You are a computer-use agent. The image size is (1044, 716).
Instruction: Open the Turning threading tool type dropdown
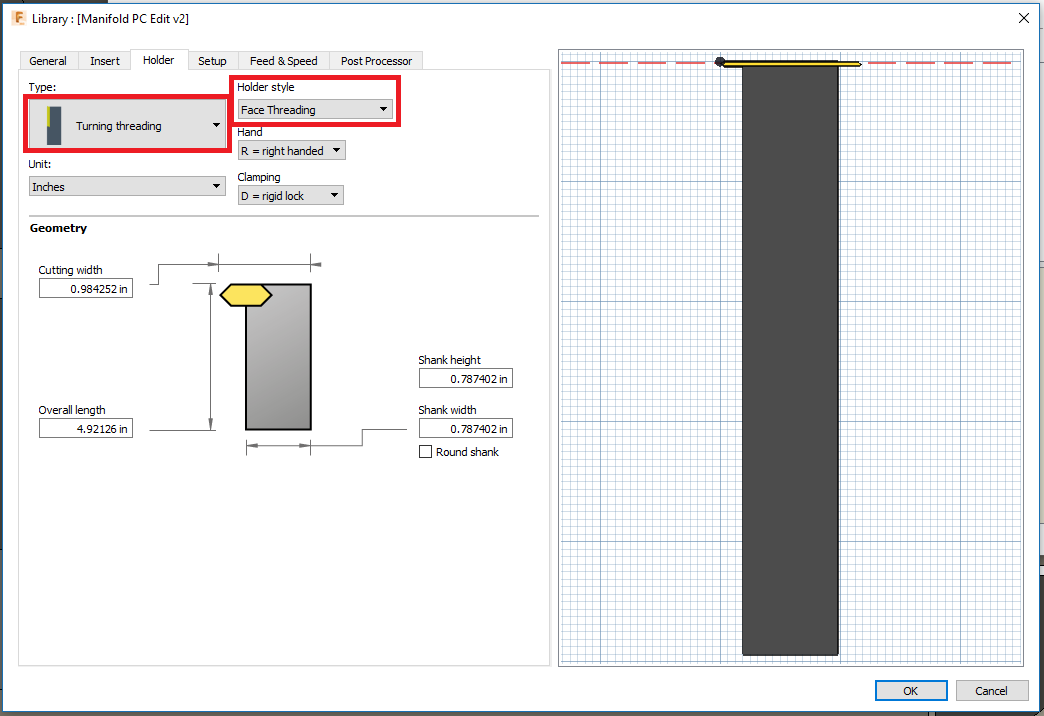(214, 125)
